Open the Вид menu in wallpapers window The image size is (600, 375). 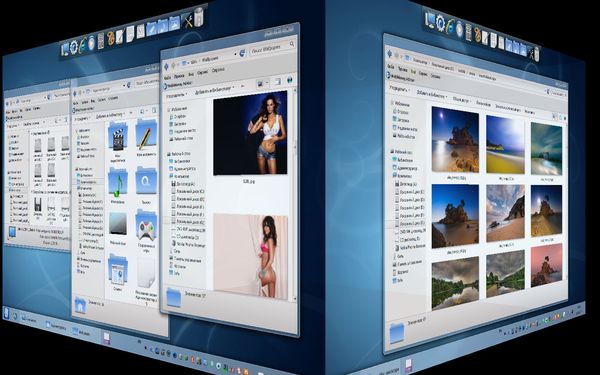tap(191, 73)
